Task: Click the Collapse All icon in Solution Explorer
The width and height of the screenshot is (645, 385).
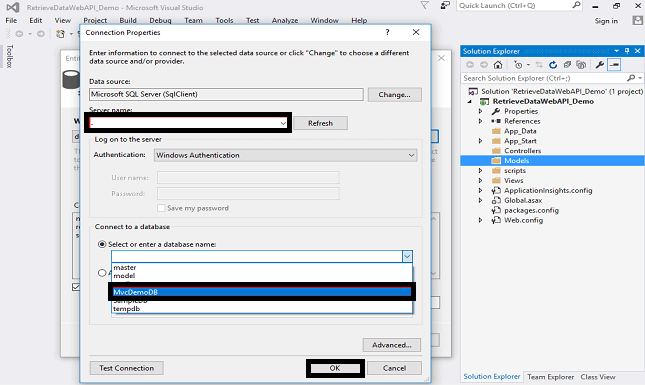Action: [x=567, y=65]
